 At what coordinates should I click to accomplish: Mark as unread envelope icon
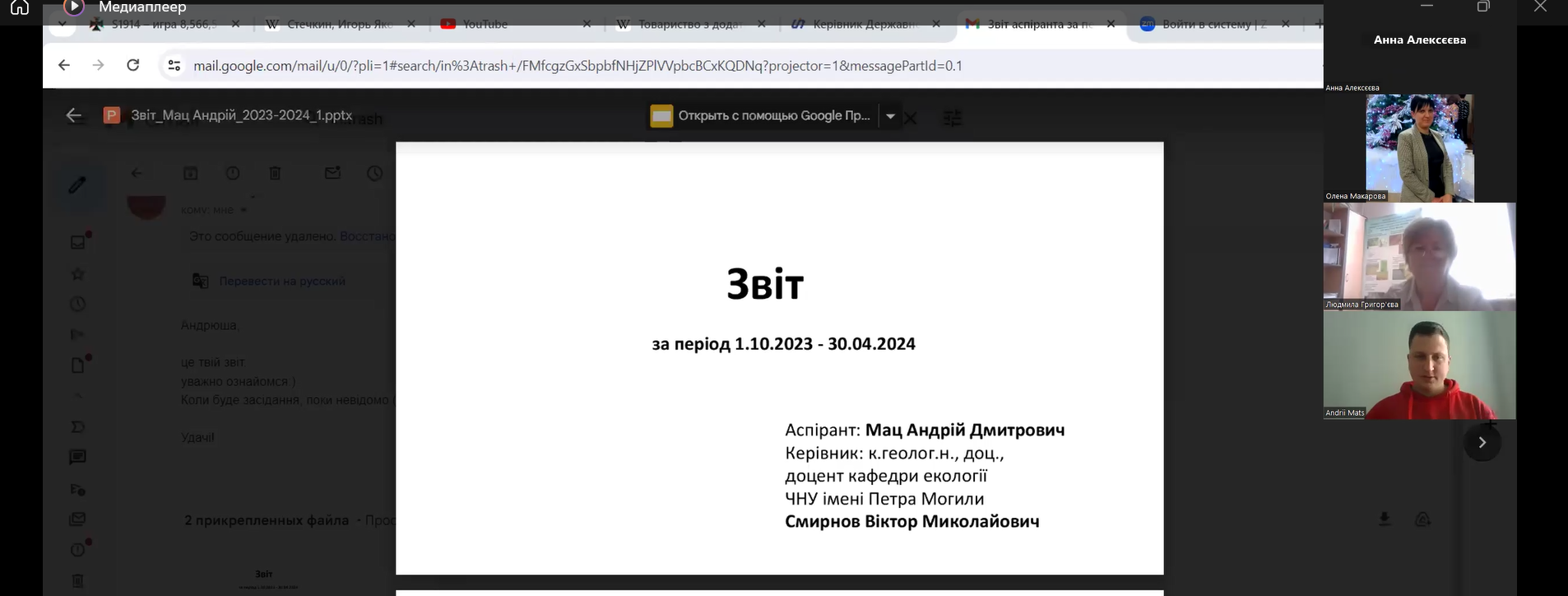[x=332, y=173]
